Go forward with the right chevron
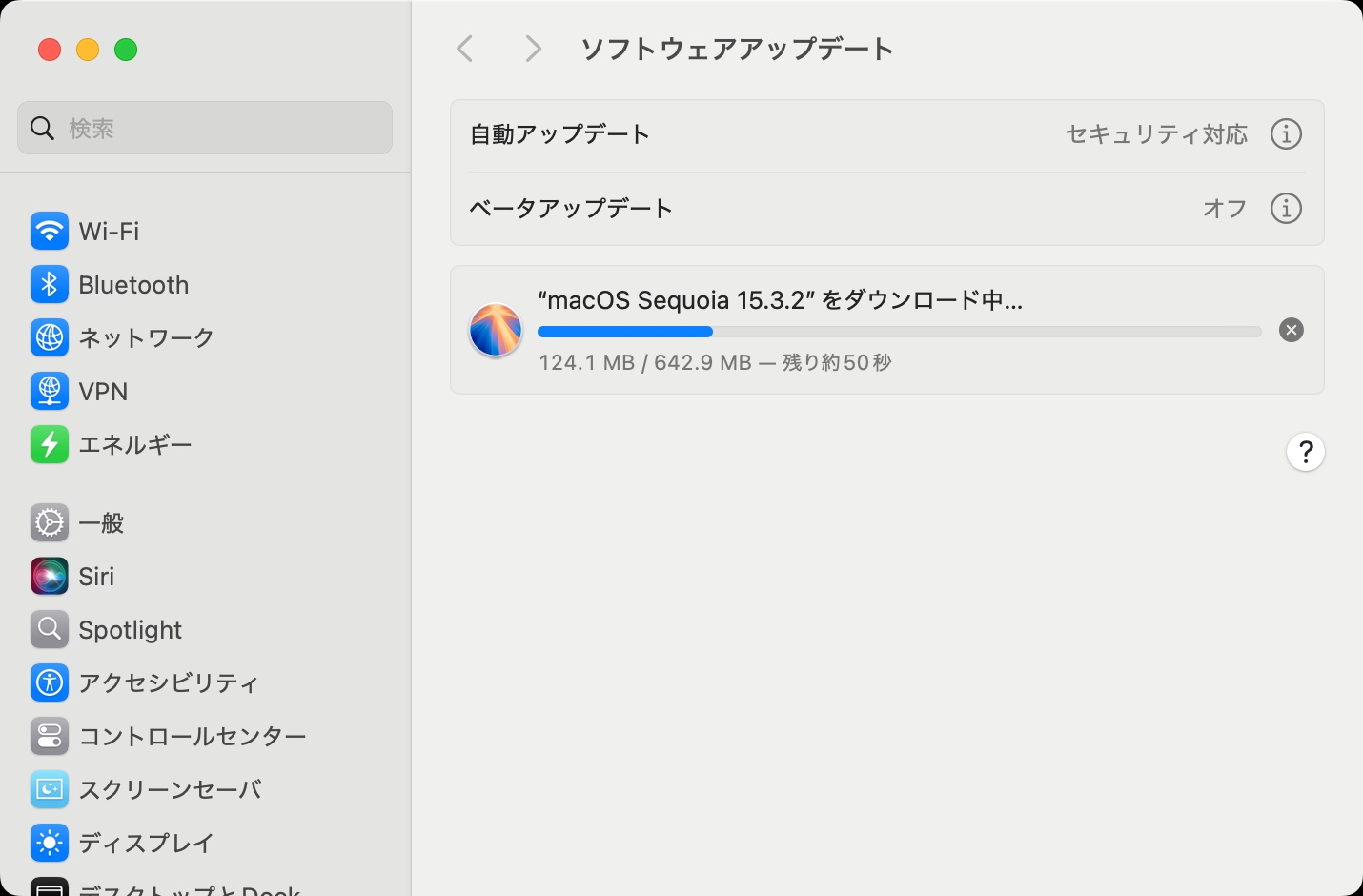Screen dimensions: 1363x896 pos(534,49)
